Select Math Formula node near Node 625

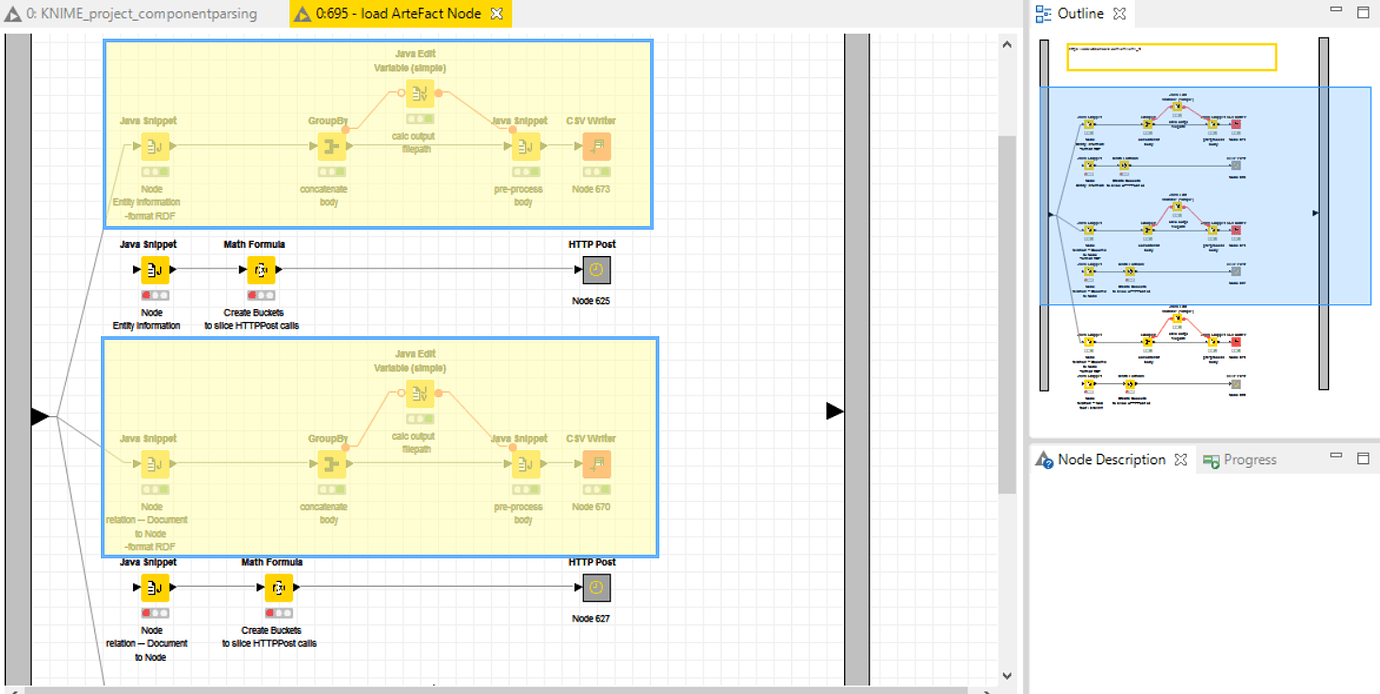261,270
